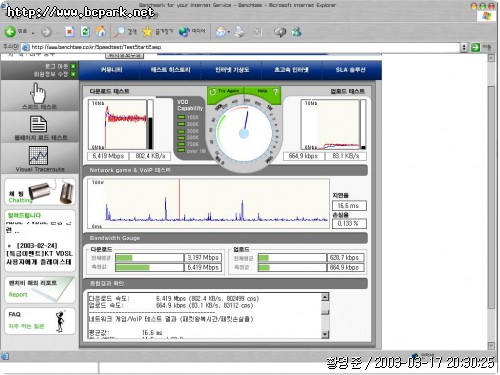Click the green Go arrow button
This screenshot has height=375, width=500.
pos(475,47)
